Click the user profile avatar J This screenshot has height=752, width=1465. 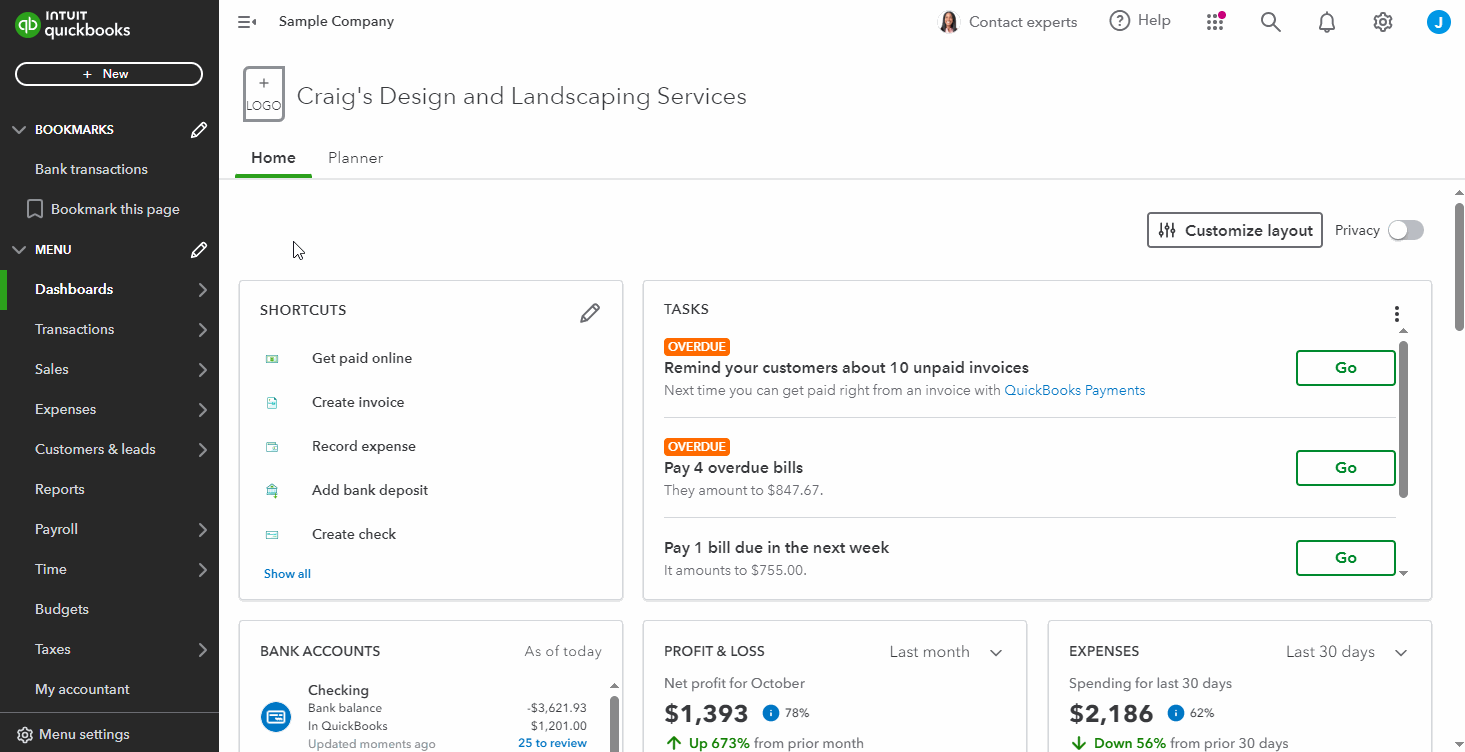point(1438,22)
